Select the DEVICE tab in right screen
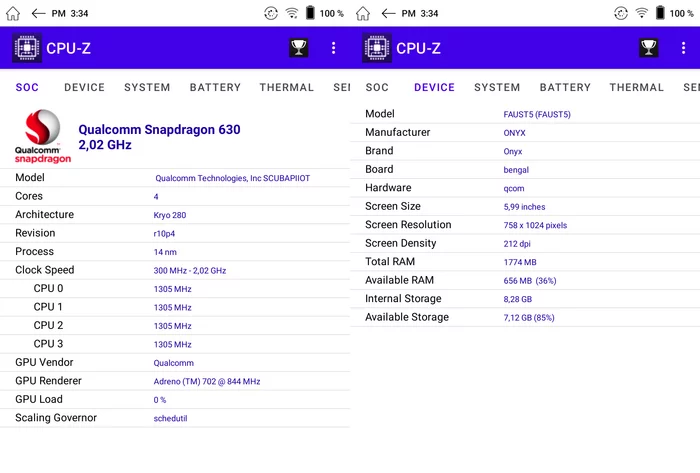The image size is (700, 473). [434, 87]
